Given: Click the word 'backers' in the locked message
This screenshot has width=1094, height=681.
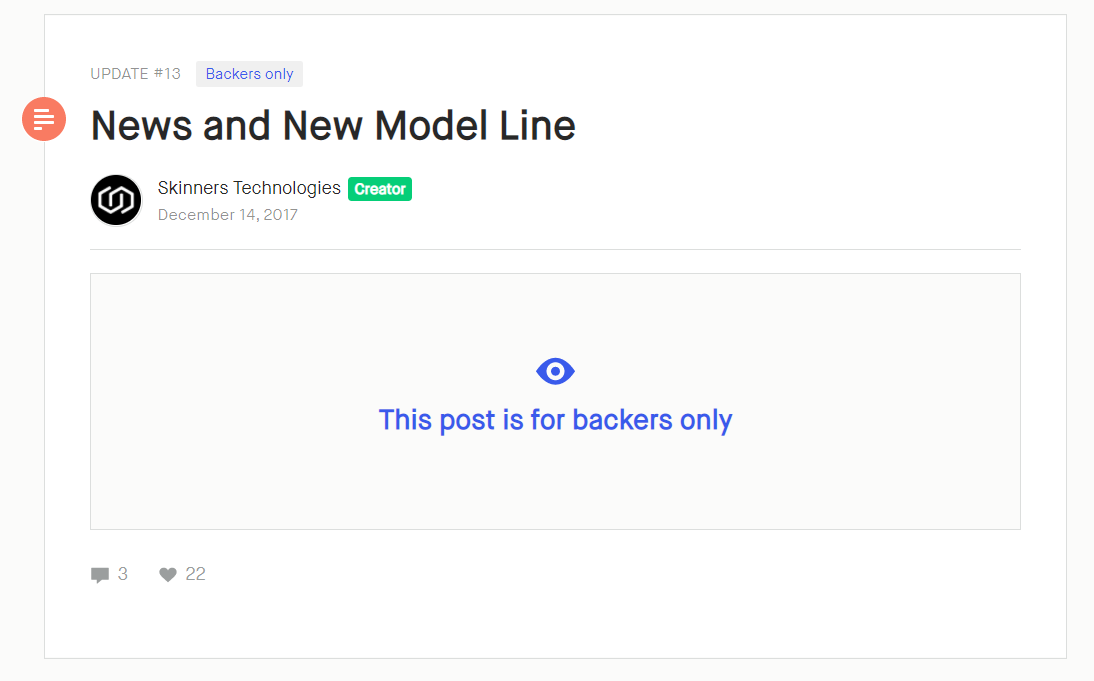Looking at the screenshot, I should (622, 420).
